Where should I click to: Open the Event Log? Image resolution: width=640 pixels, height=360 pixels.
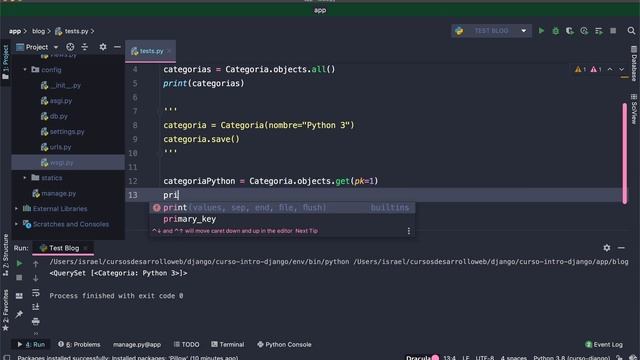[x=604, y=344]
